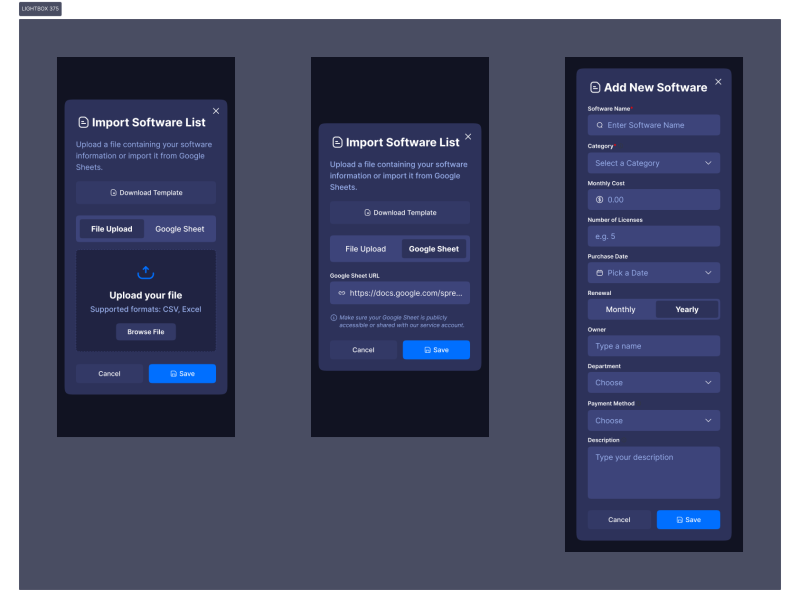Set Renewal to Yearly

687,310
